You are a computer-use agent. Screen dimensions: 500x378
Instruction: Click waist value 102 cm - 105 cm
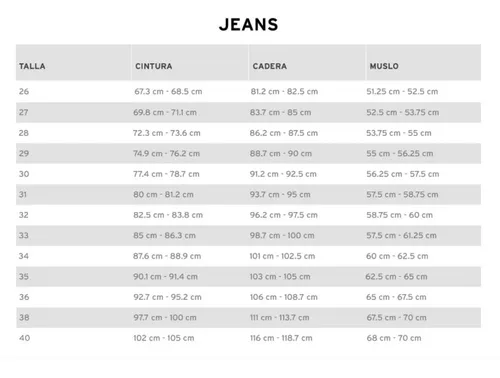164,338
